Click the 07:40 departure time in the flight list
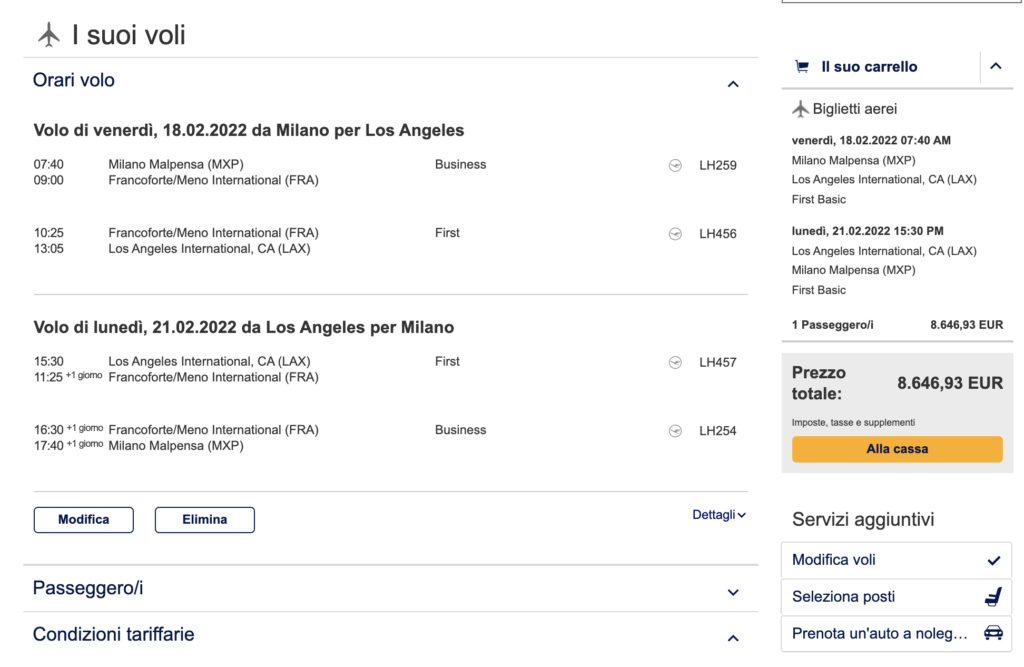The image size is (1024, 667). pyautogui.click(x=49, y=165)
